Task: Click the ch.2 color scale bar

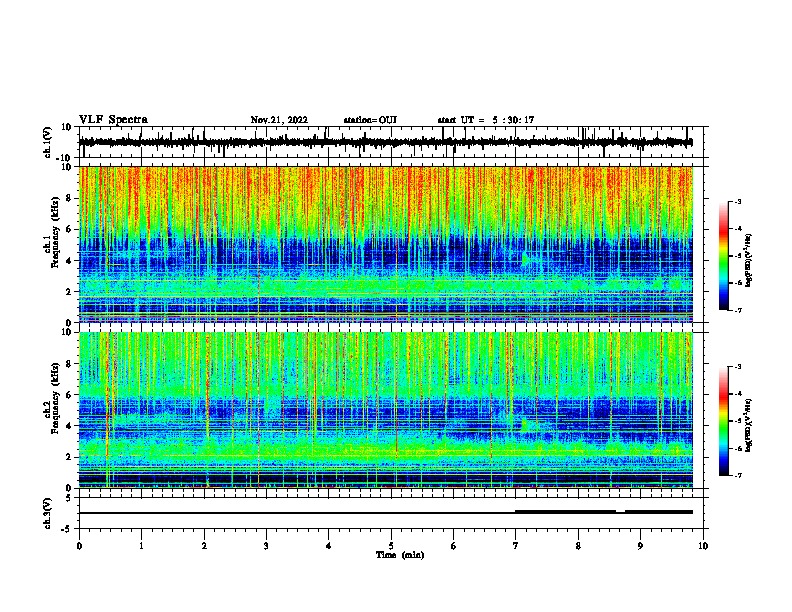Action: point(723,421)
